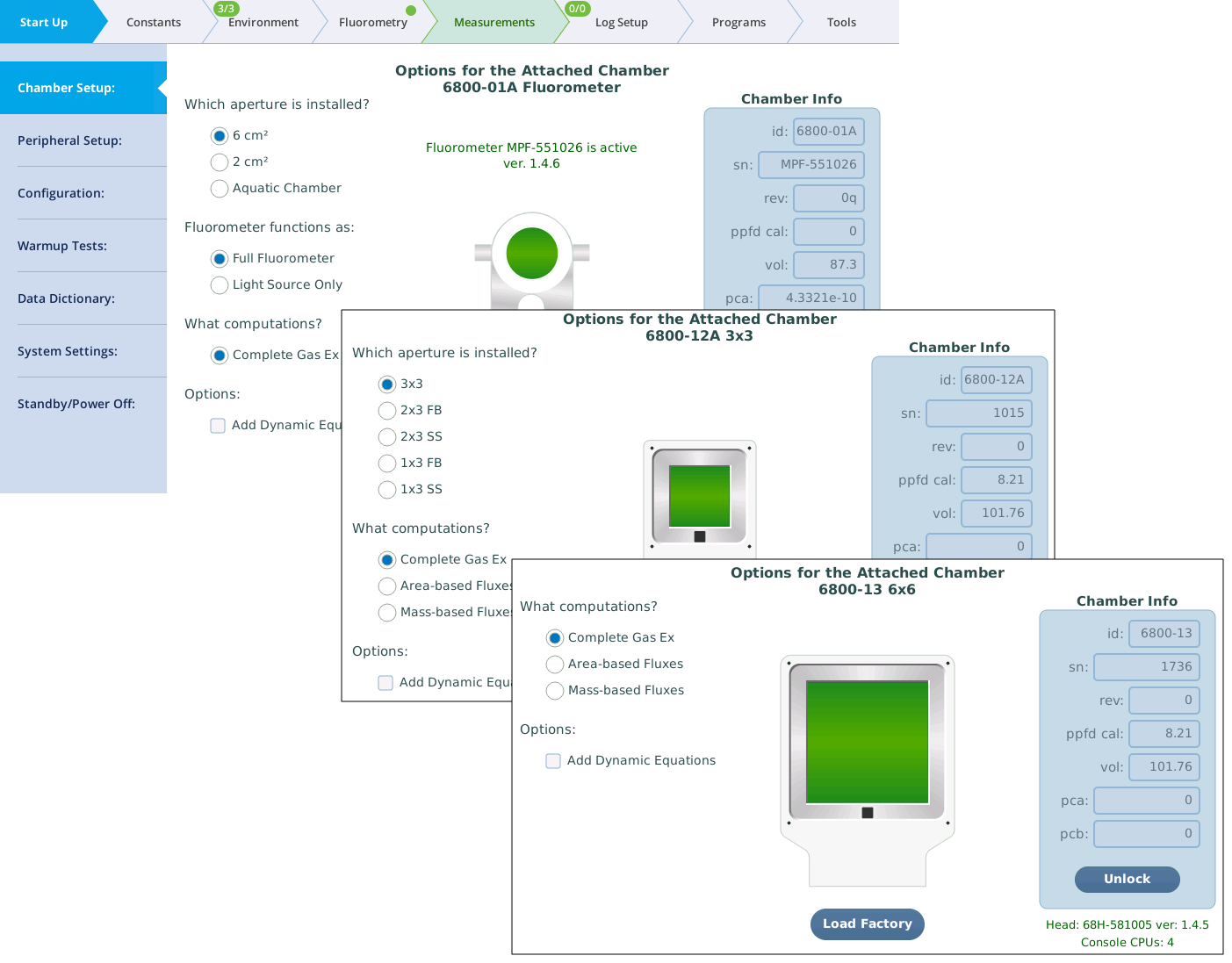Image resolution: width=1232 pixels, height=963 pixels.
Task: Switch to the Programs tab
Action: coord(738,22)
